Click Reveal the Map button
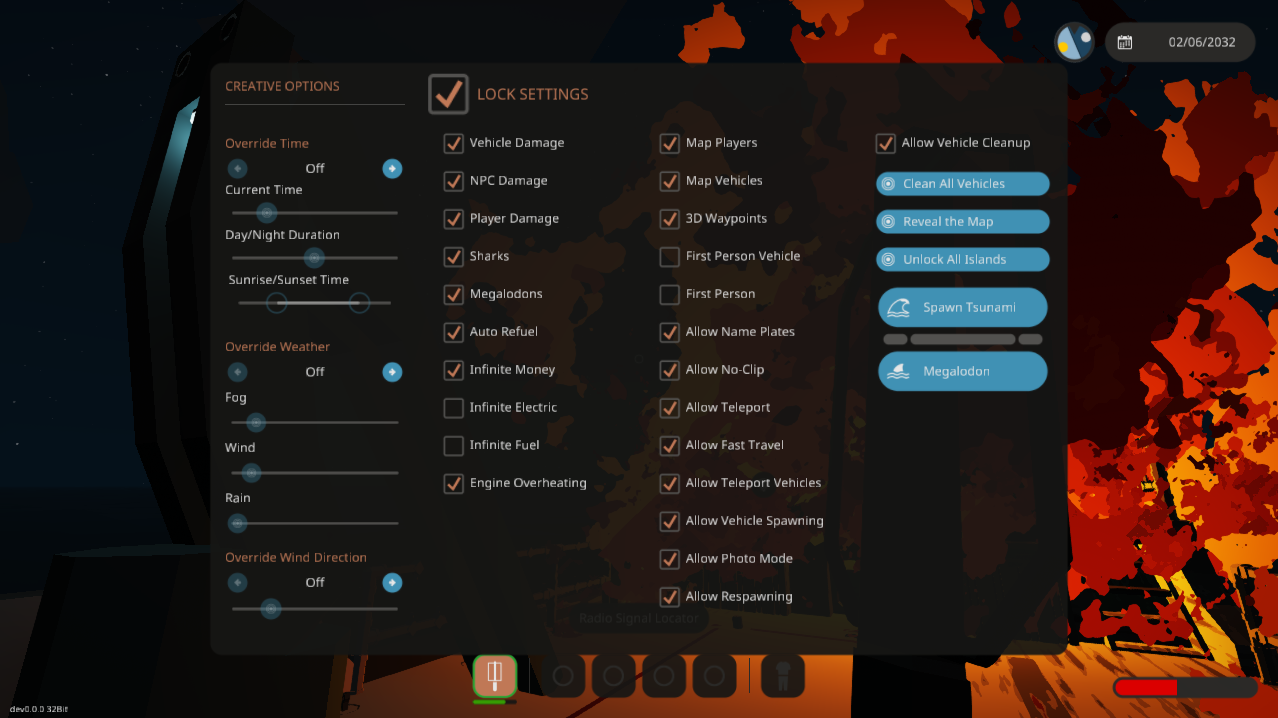Image resolution: width=1278 pixels, height=718 pixels. click(x=963, y=222)
